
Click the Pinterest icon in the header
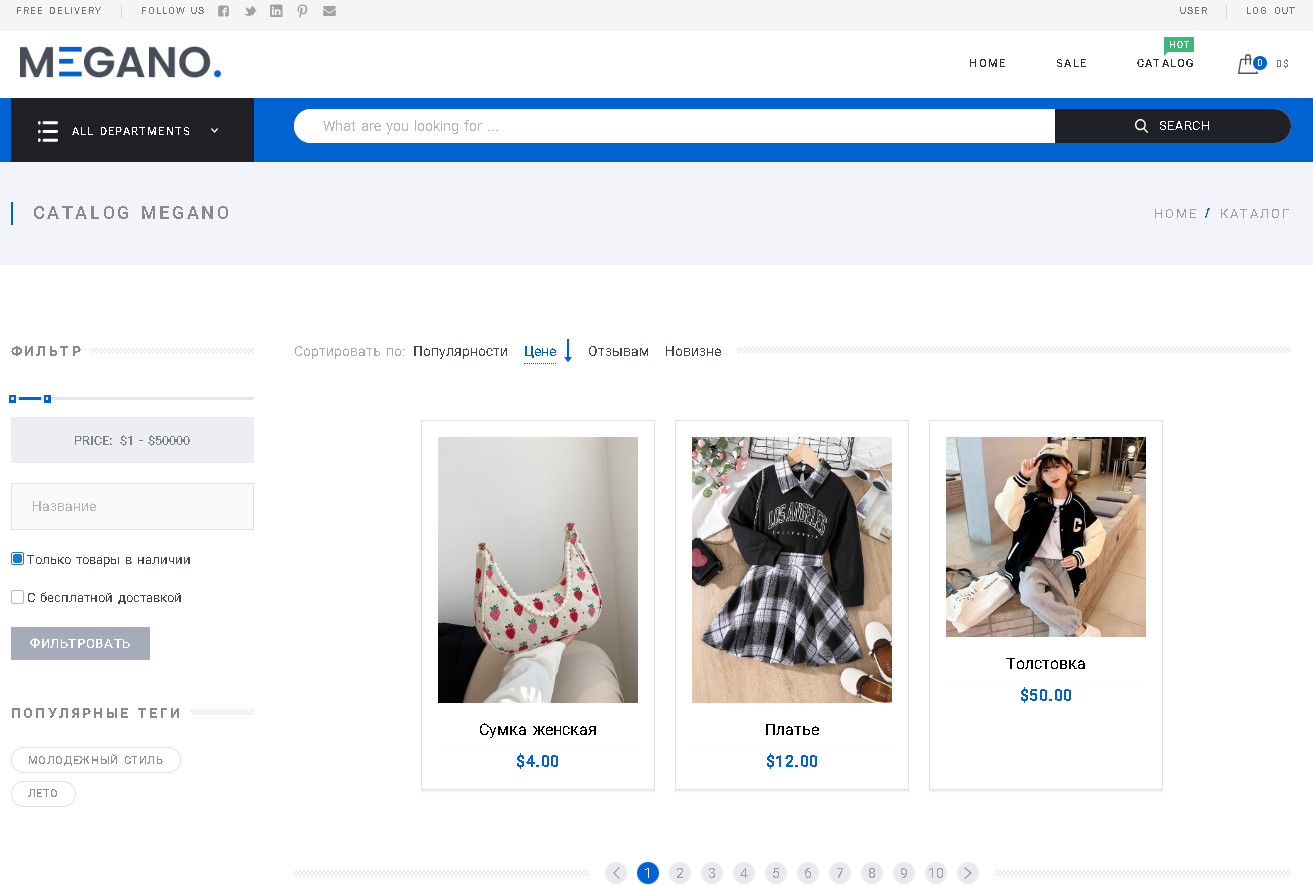(x=302, y=11)
